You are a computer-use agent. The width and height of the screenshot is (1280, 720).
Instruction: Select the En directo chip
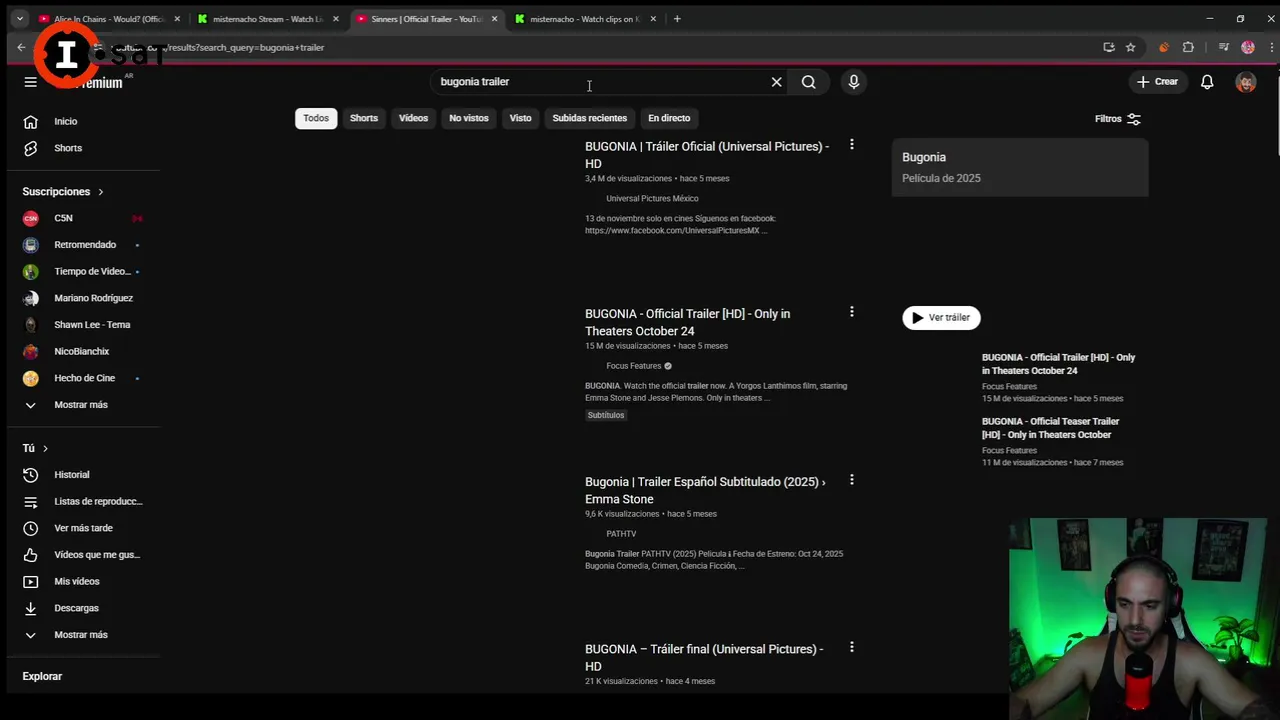coord(669,118)
